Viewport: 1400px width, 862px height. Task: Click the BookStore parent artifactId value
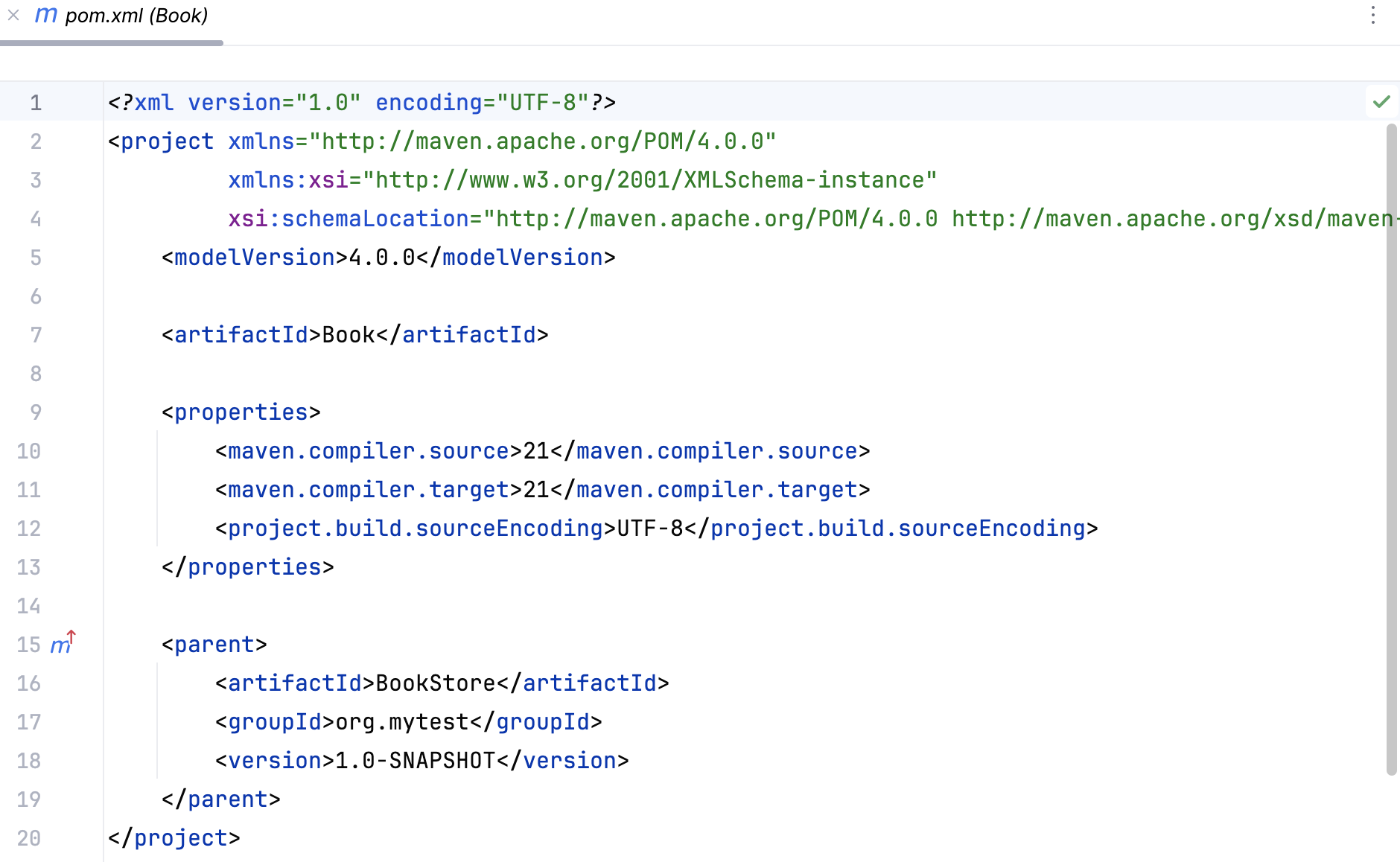pyautogui.click(x=436, y=683)
